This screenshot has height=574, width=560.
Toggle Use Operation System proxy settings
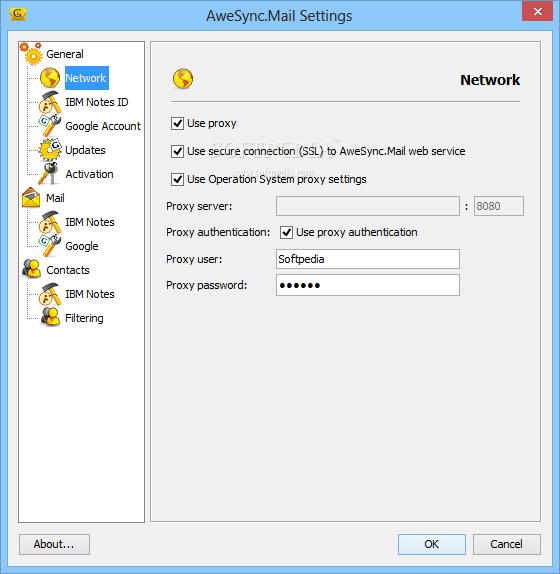178,179
